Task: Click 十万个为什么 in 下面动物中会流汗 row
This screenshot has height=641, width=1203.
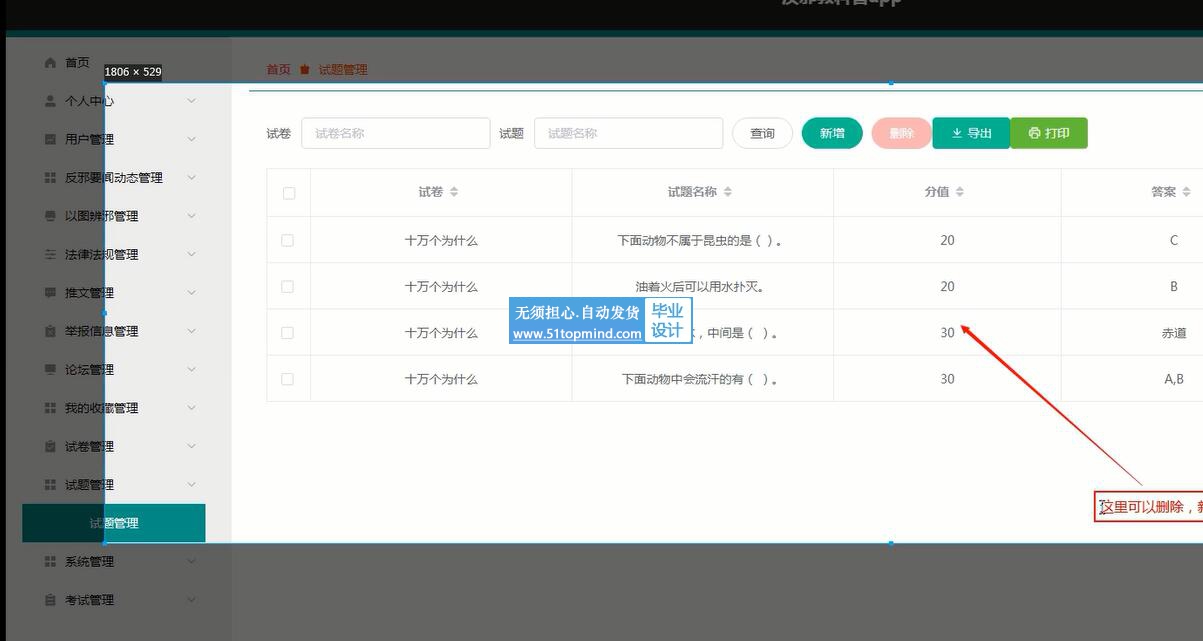Action: 441,379
